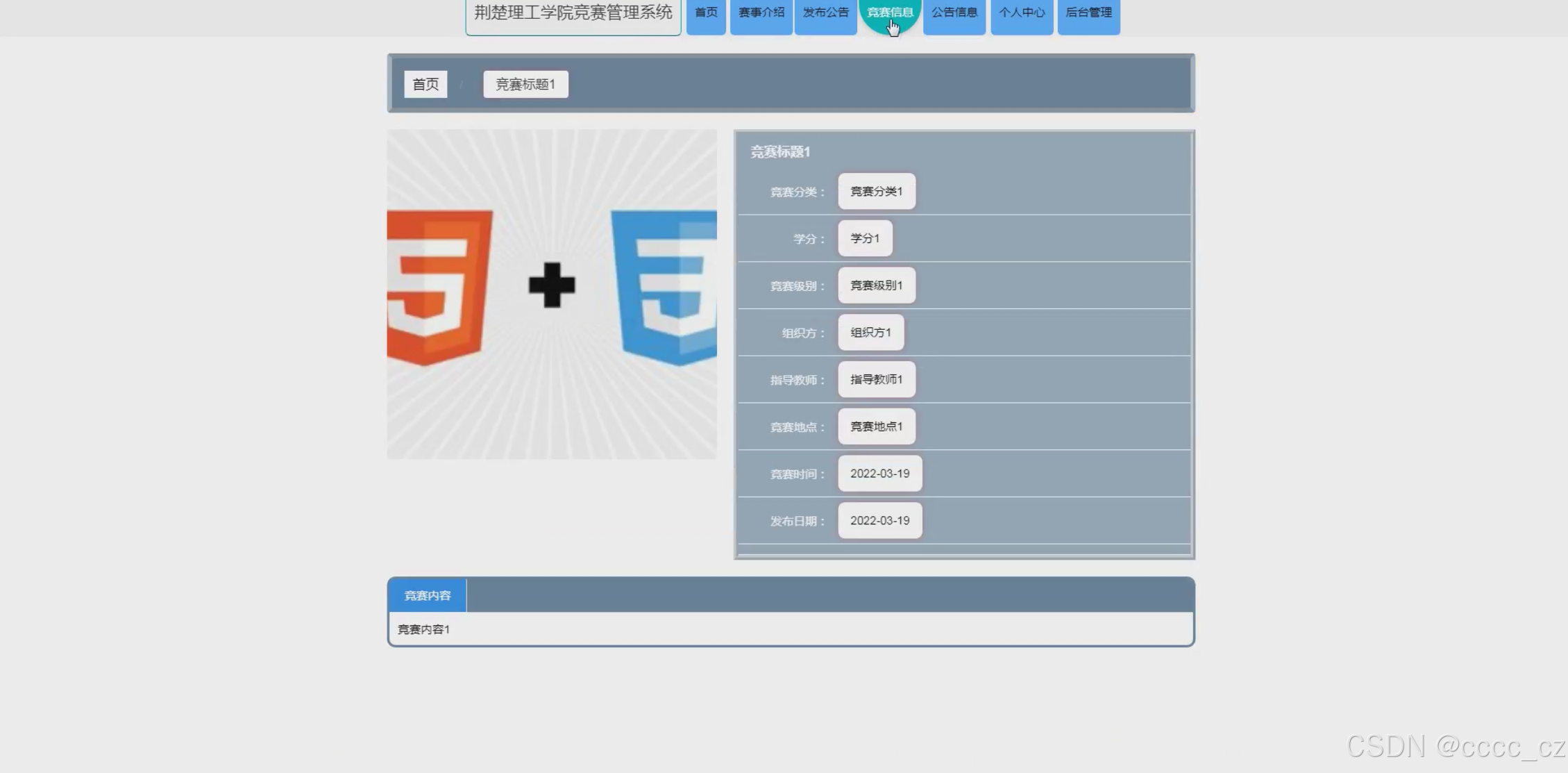Select the 竞赛信息 navigation tab
The height and width of the screenshot is (773, 1568).
[x=889, y=13]
